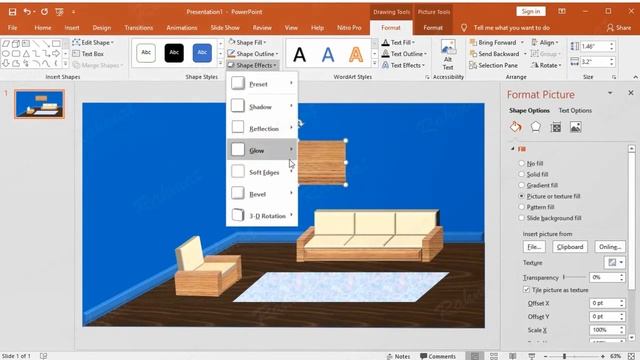
Task: Switch to the Animations ribbon tab
Action: [x=182, y=28]
